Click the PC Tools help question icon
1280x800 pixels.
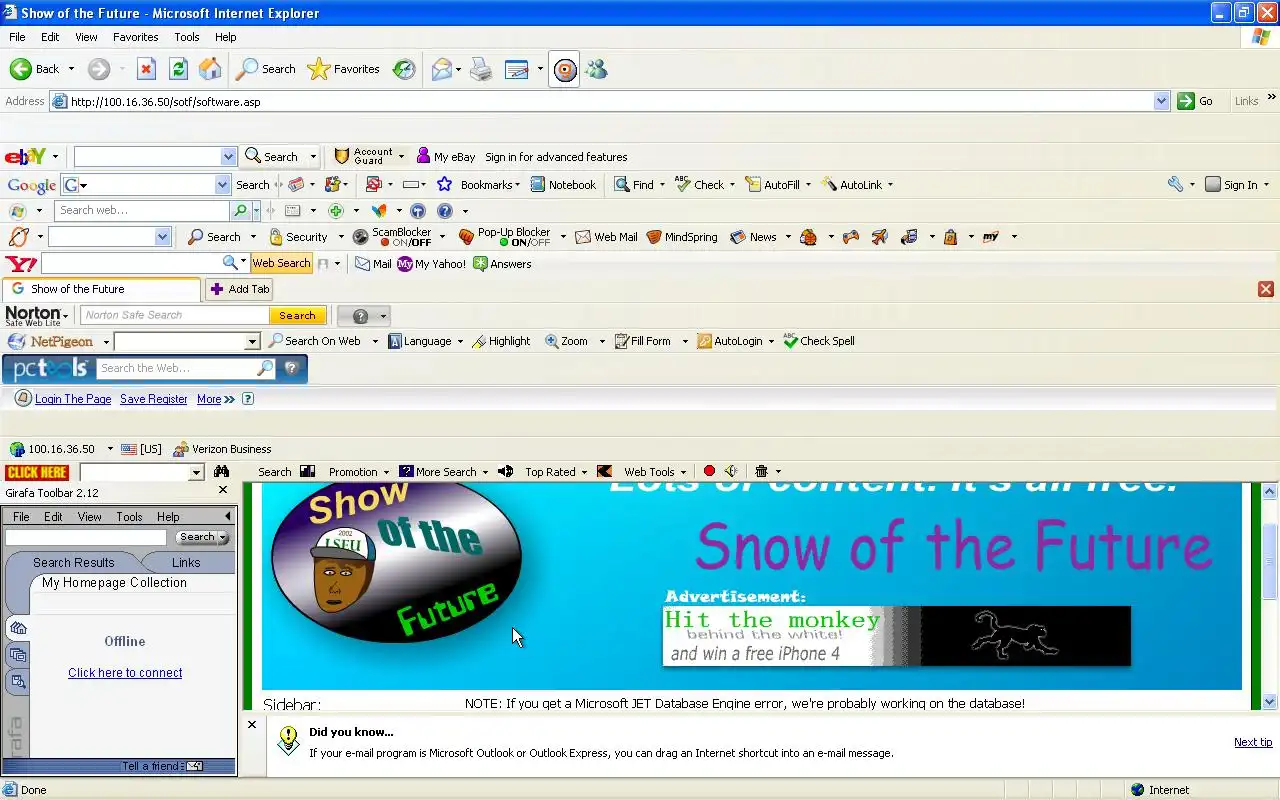pyautogui.click(x=291, y=368)
